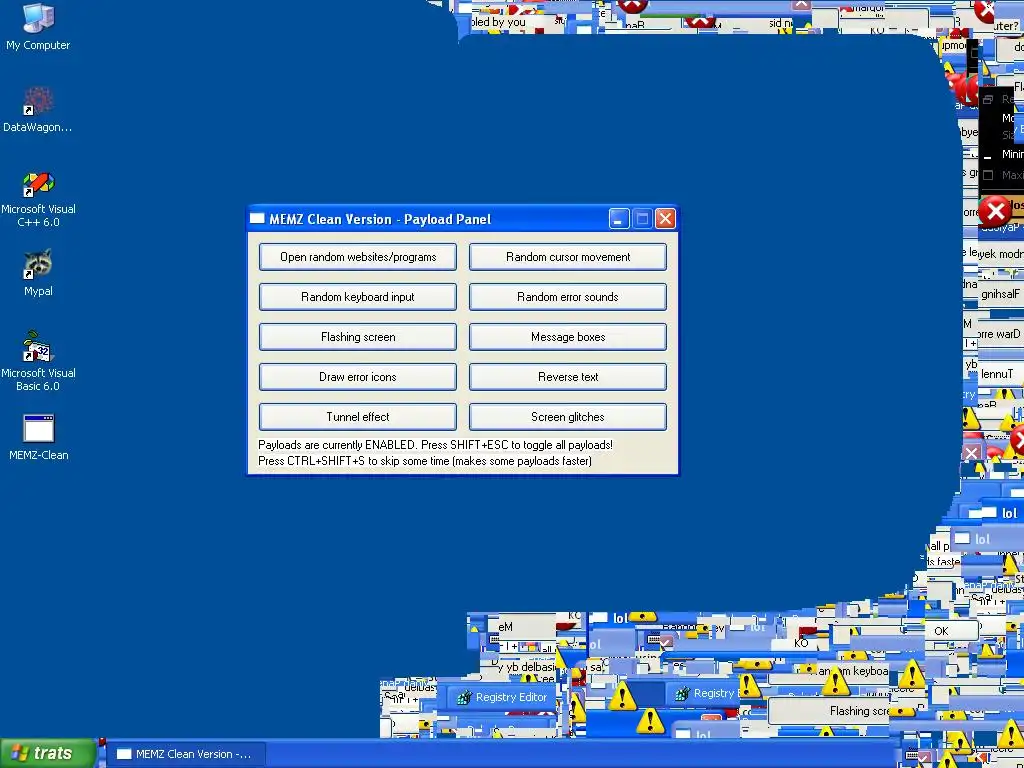This screenshot has width=1024, height=768.
Task: Click the reversed 'trats' Start button
Action: (48, 753)
